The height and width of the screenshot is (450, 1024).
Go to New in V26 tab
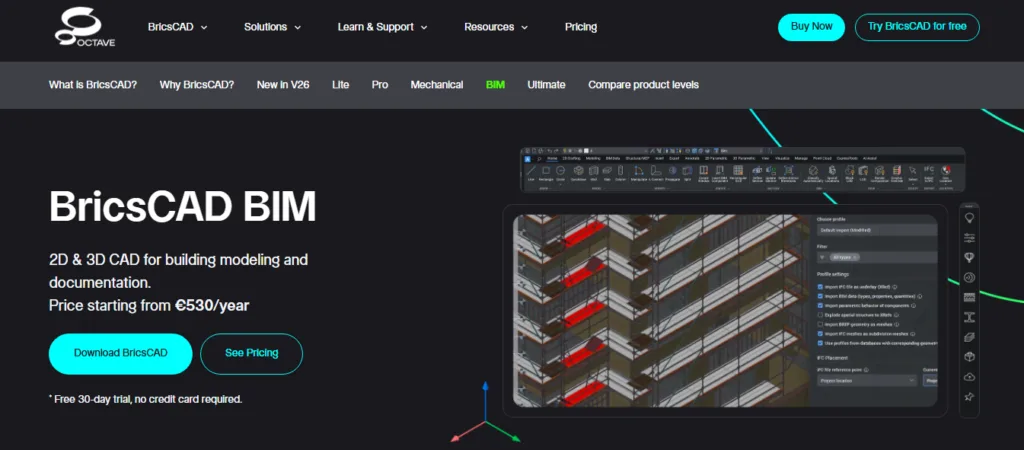point(283,85)
